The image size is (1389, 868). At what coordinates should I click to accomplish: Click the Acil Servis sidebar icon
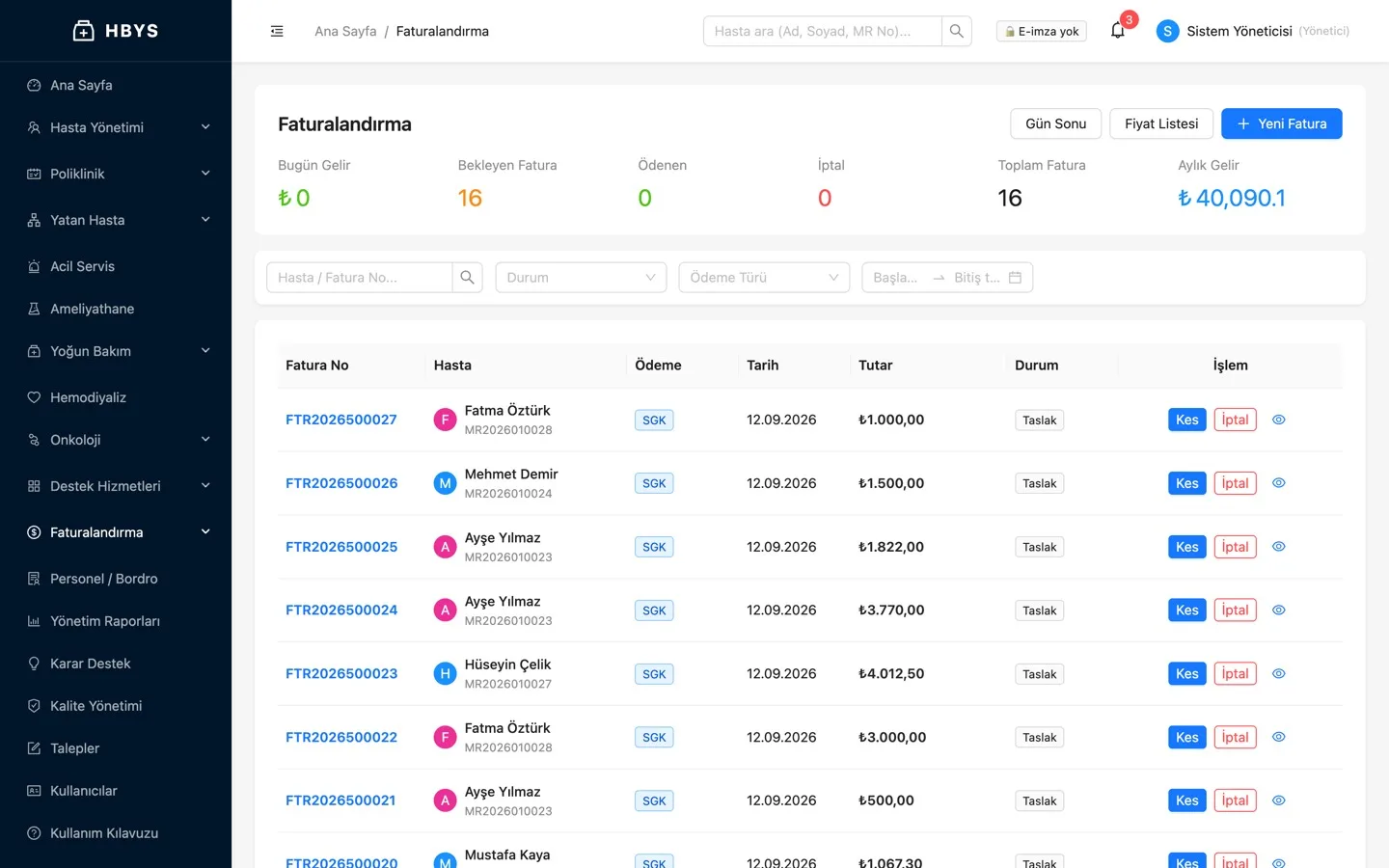[x=34, y=266]
